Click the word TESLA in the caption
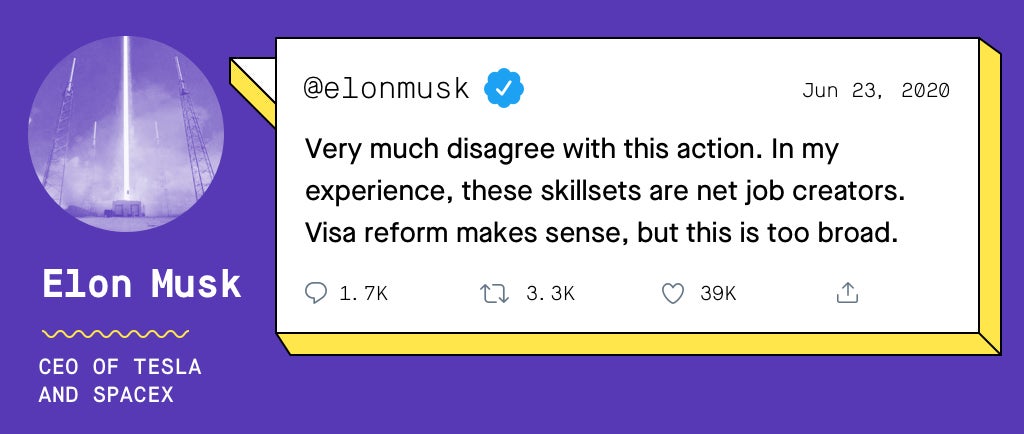Viewport: 1024px width, 434px height. coord(168,367)
